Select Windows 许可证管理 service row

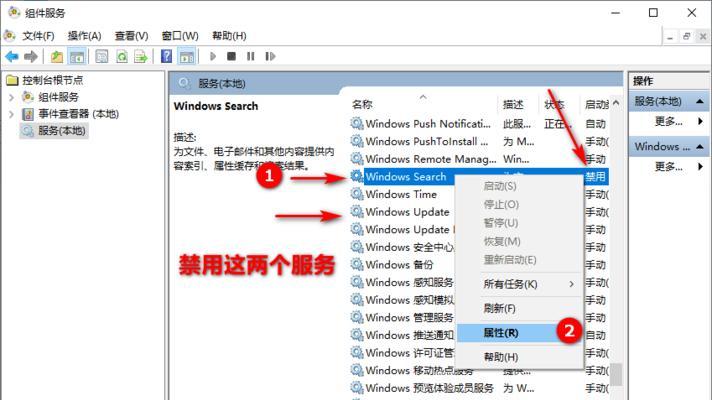click(409, 353)
